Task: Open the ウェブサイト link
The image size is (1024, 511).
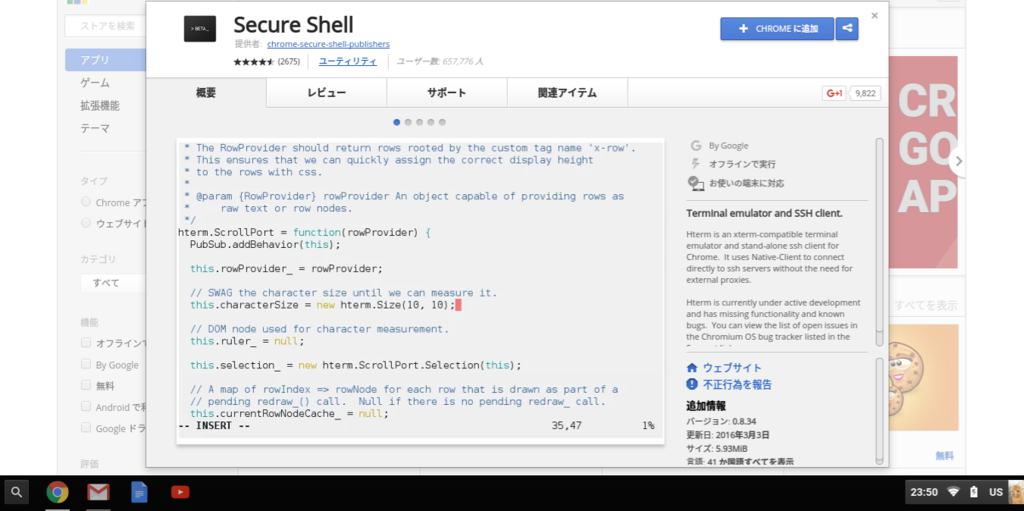Action: pyautogui.click(x=732, y=368)
